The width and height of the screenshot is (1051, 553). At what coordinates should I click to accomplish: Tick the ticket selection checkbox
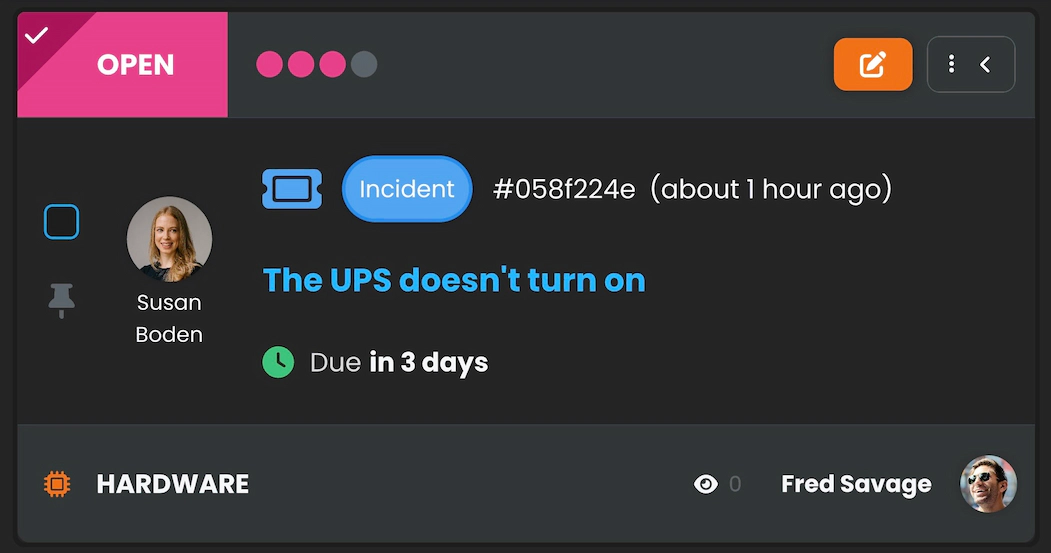[61, 222]
